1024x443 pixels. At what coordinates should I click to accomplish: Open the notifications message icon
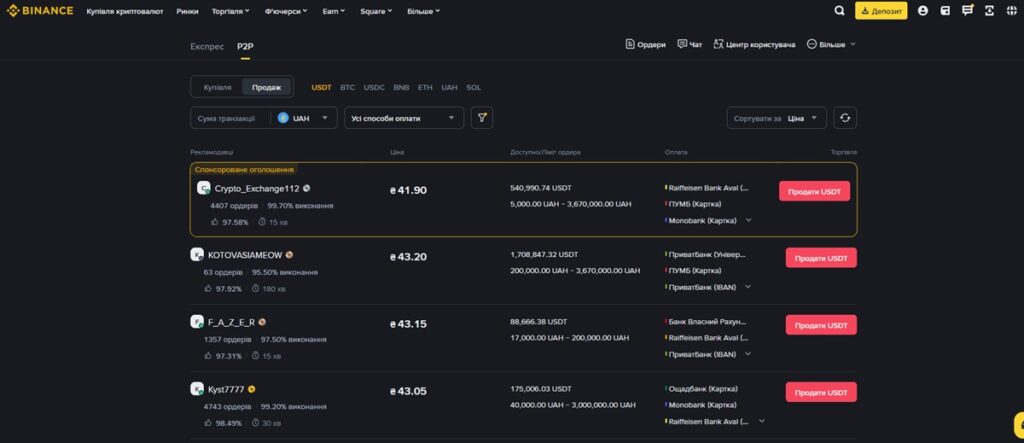click(967, 10)
